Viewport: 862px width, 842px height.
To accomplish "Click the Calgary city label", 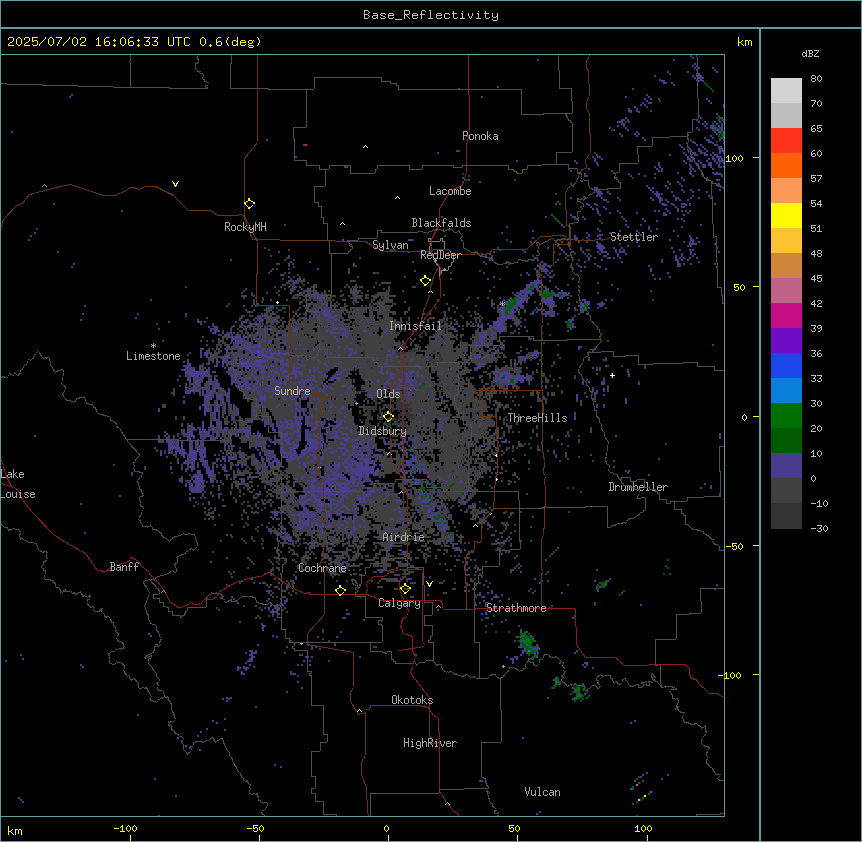I will [x=399, y=603].
